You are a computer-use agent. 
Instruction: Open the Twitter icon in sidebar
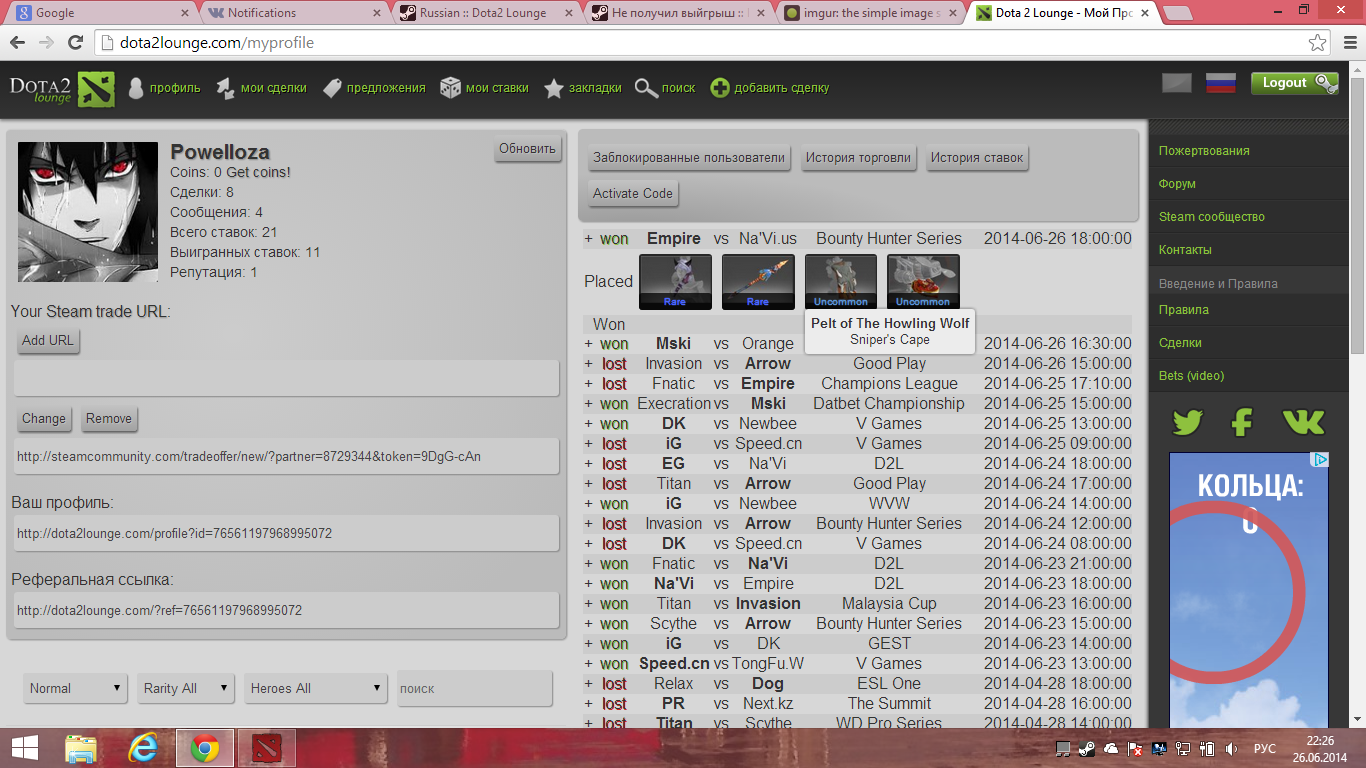point(1187,422)
